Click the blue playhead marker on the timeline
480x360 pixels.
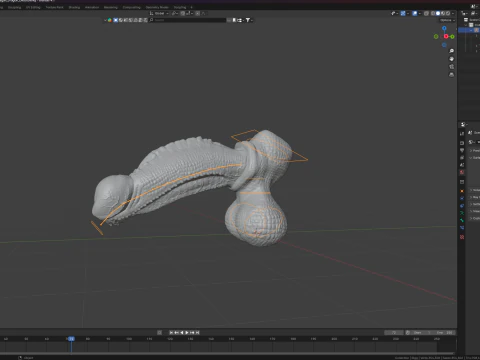tap(71, 339)
